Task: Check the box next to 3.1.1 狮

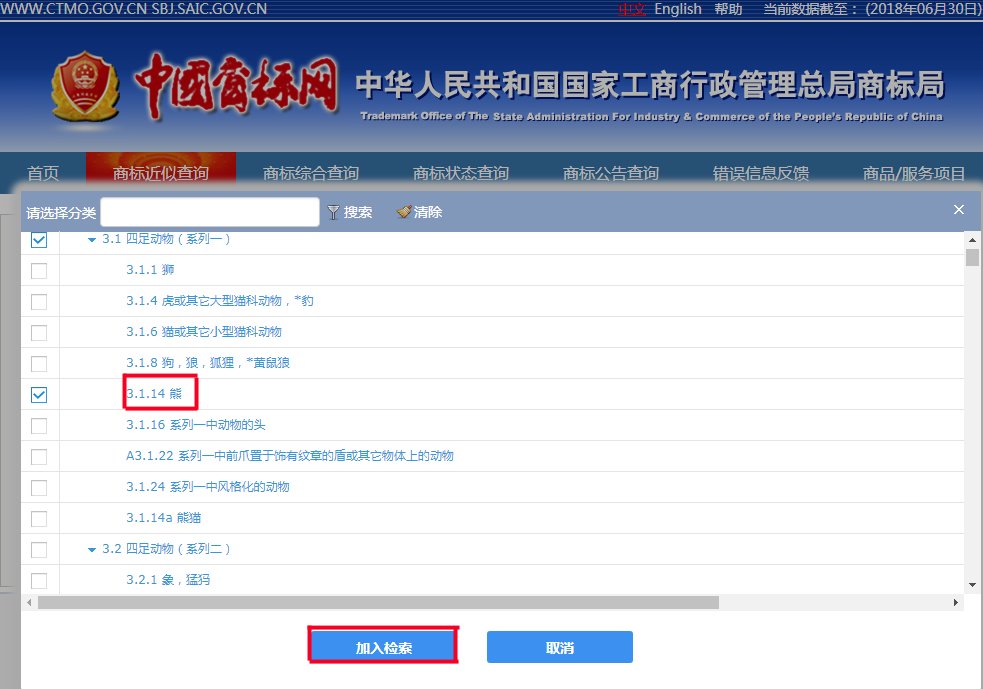Action: click(38, 270)
